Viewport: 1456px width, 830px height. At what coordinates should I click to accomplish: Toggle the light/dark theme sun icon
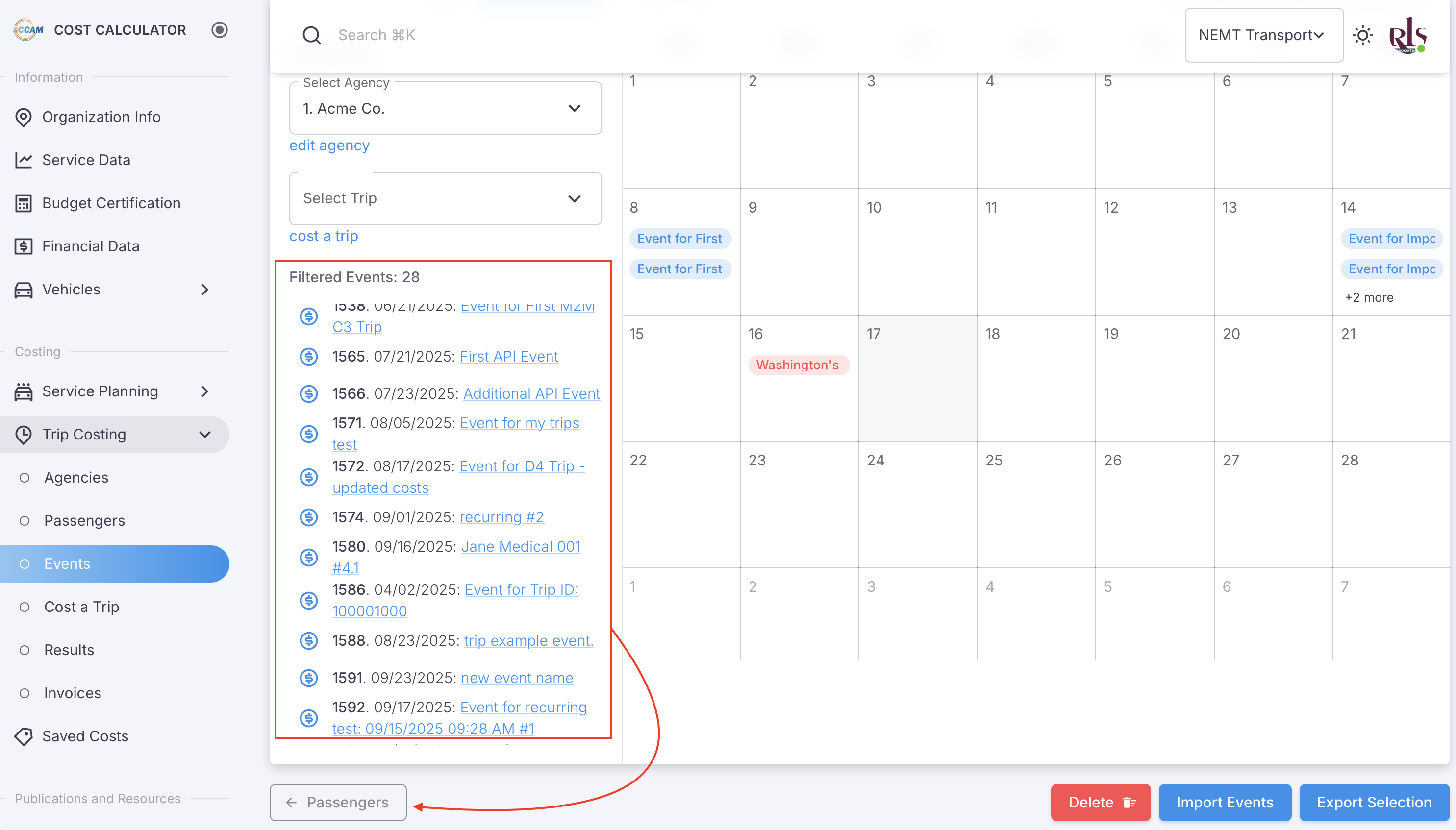(1362, 35)
